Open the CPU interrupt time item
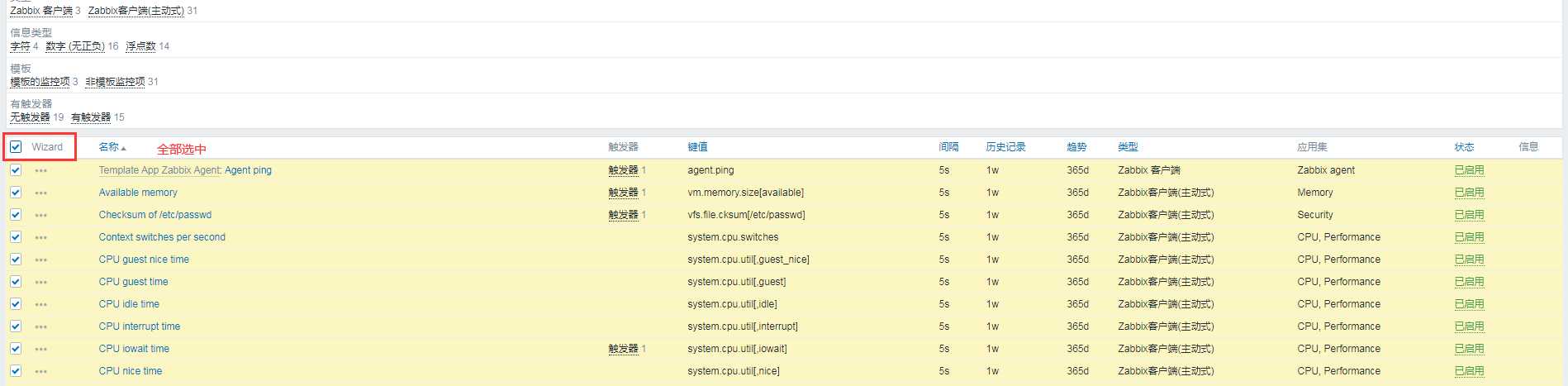1568x386 pixels. [140, 326]
